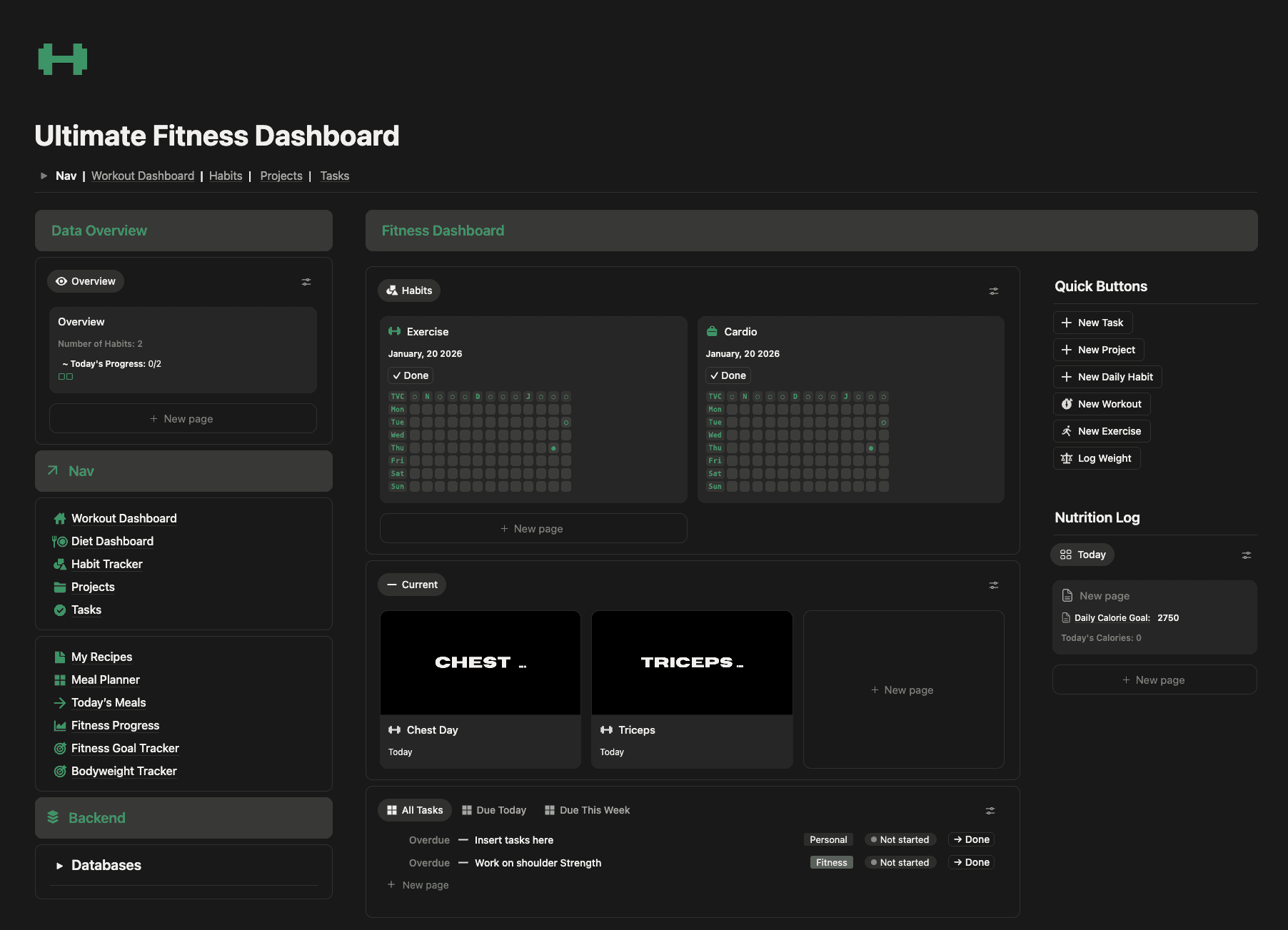Add new page under Nutrition Log
The height and width of the screenshot is (930, 1288).
1154,680
